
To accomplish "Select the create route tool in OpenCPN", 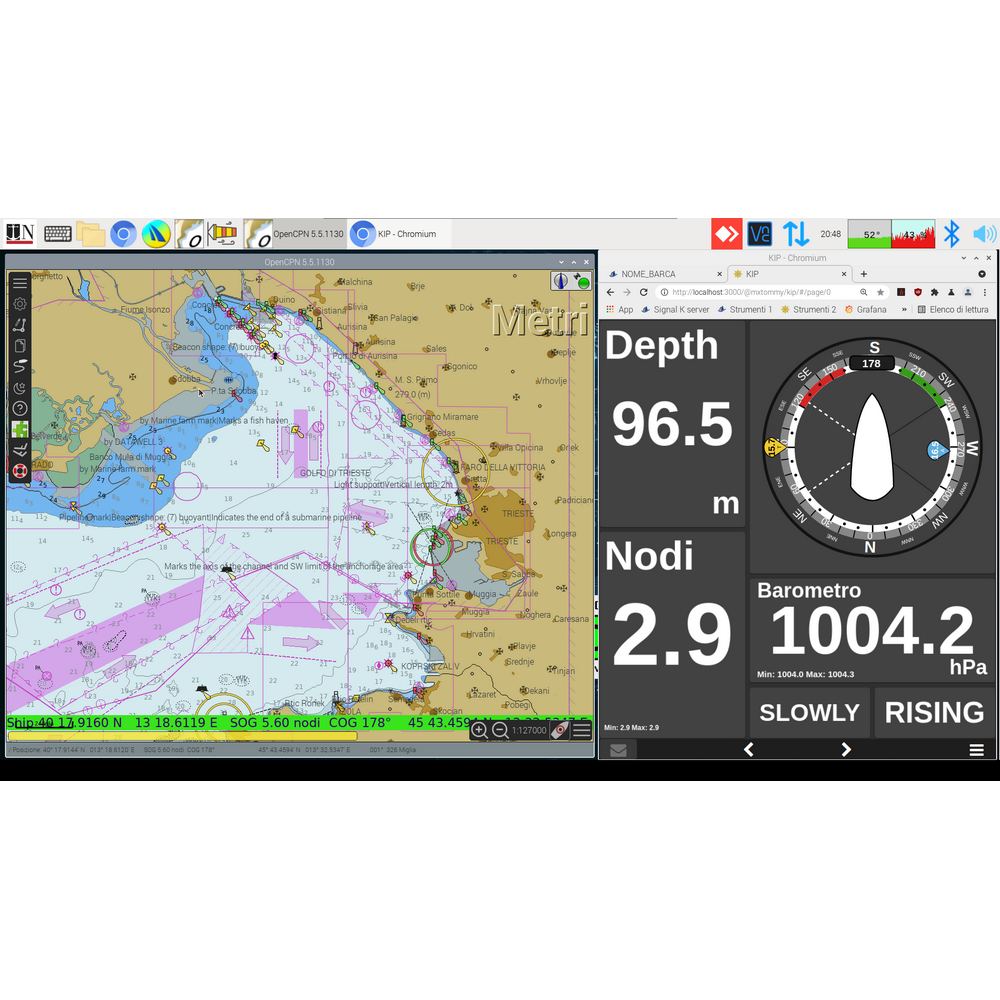I will pos(20,325).
